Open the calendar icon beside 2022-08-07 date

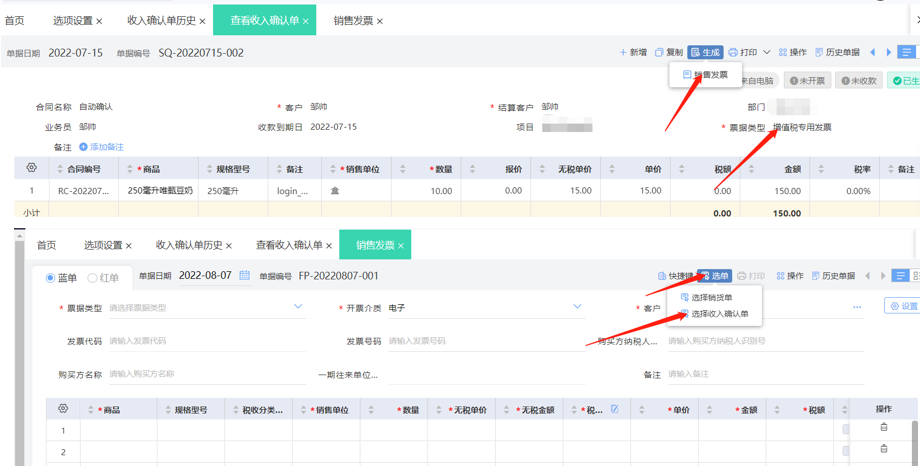[x=244, y=276]
